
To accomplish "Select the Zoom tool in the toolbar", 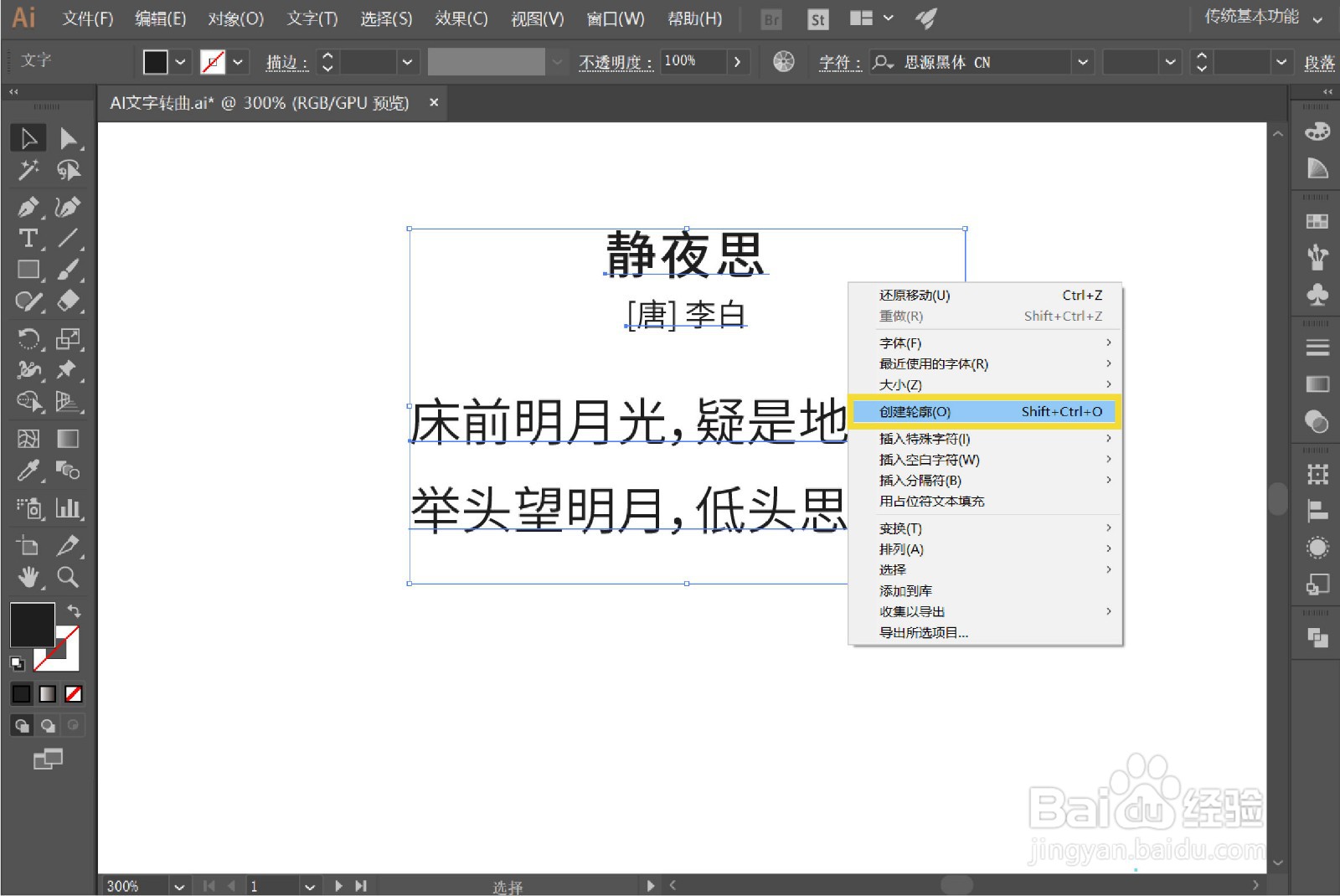I will tap(69, 577).
